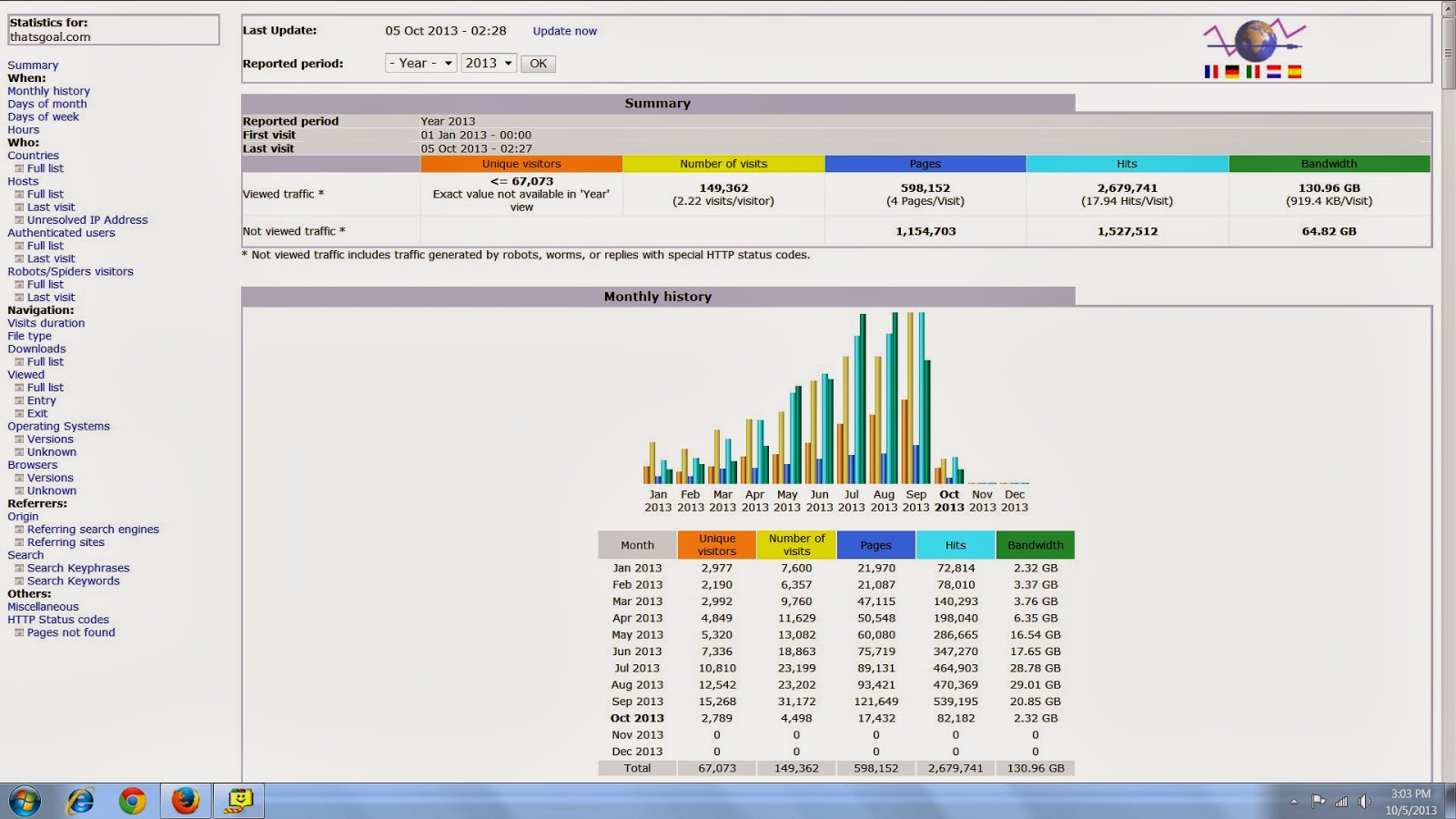Show hidden tray icons arrow
Viewport: 1456px width, 819px height.
tap(1293, 802)
